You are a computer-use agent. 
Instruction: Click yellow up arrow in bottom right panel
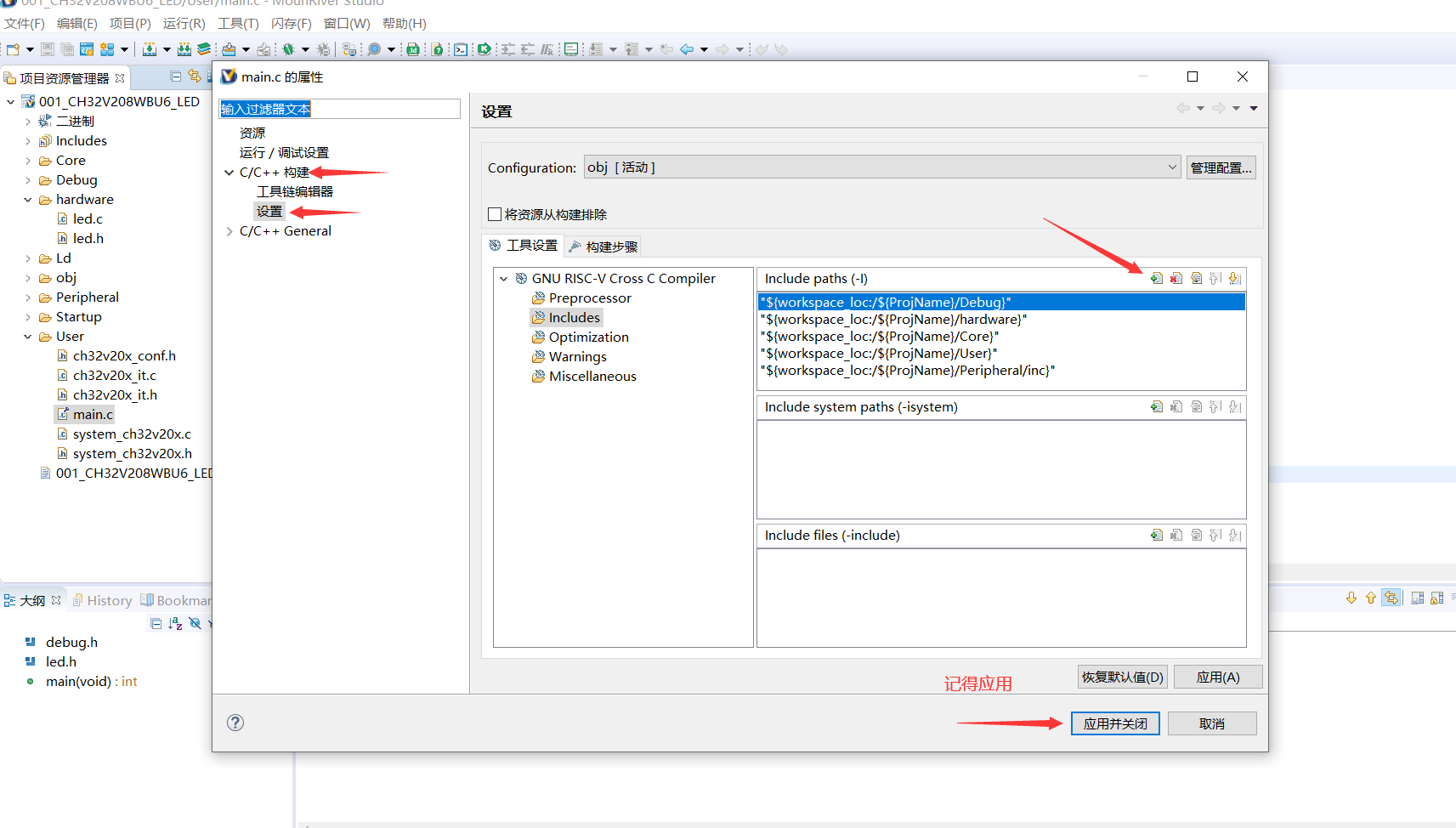point(1371,598)
